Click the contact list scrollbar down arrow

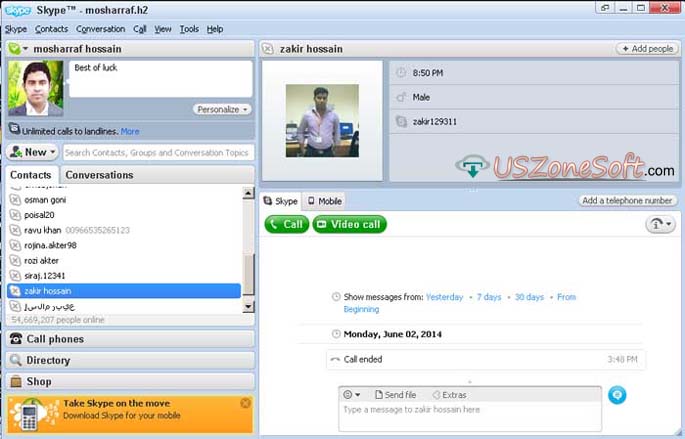[248, 307]
